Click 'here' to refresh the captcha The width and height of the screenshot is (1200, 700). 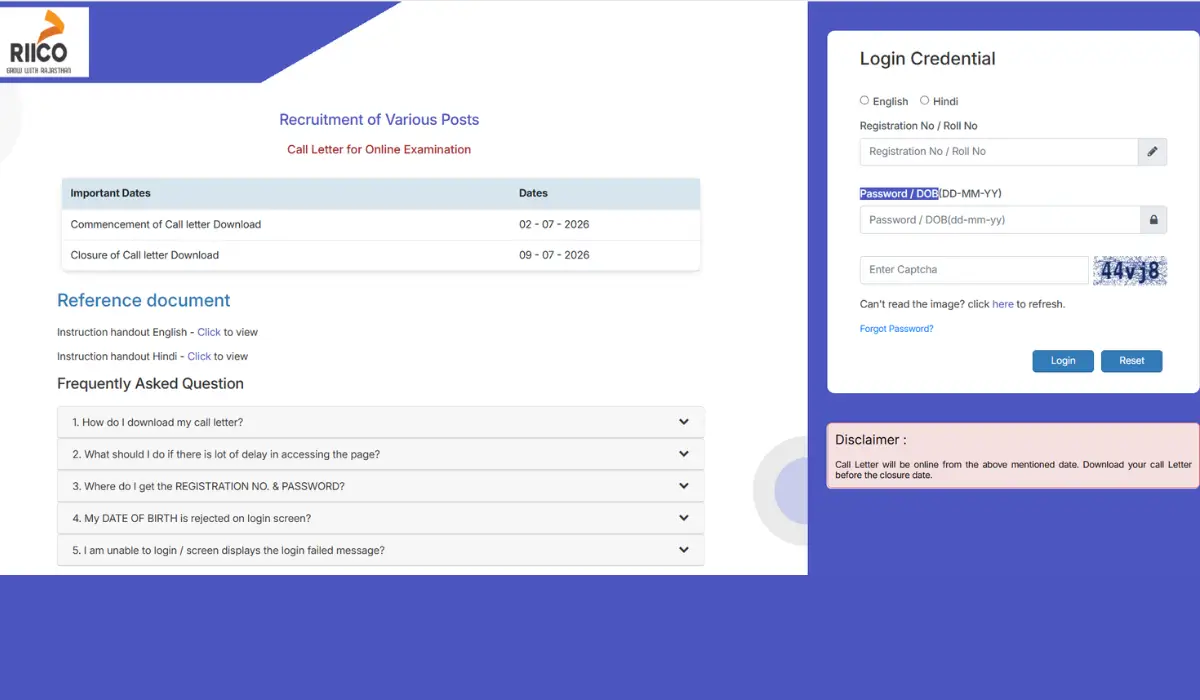pos(1003,304)
